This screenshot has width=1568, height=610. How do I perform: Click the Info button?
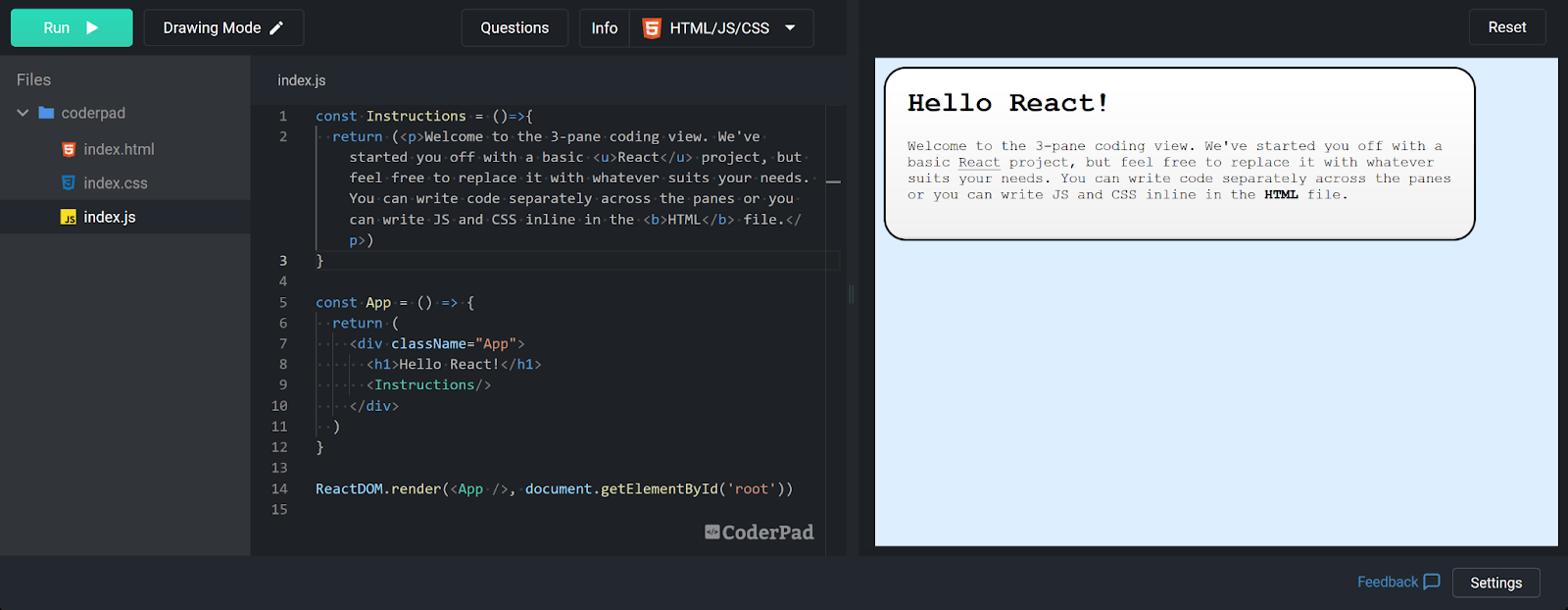point(605,27)
